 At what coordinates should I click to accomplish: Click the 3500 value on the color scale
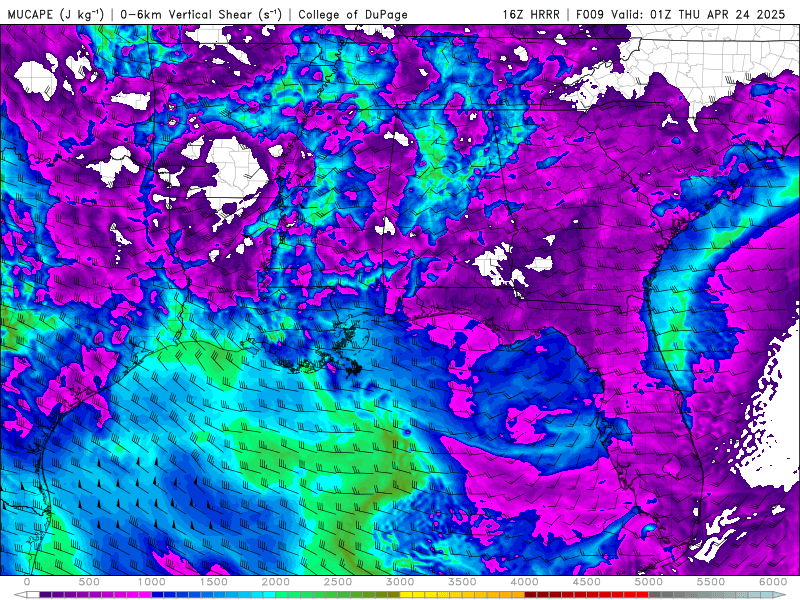coord(462,582)
